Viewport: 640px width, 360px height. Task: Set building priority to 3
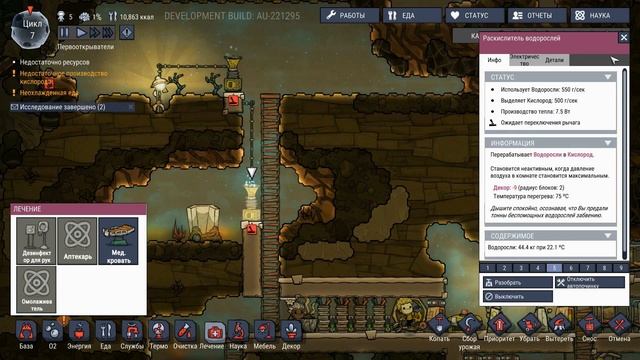[x=521, y=268]
